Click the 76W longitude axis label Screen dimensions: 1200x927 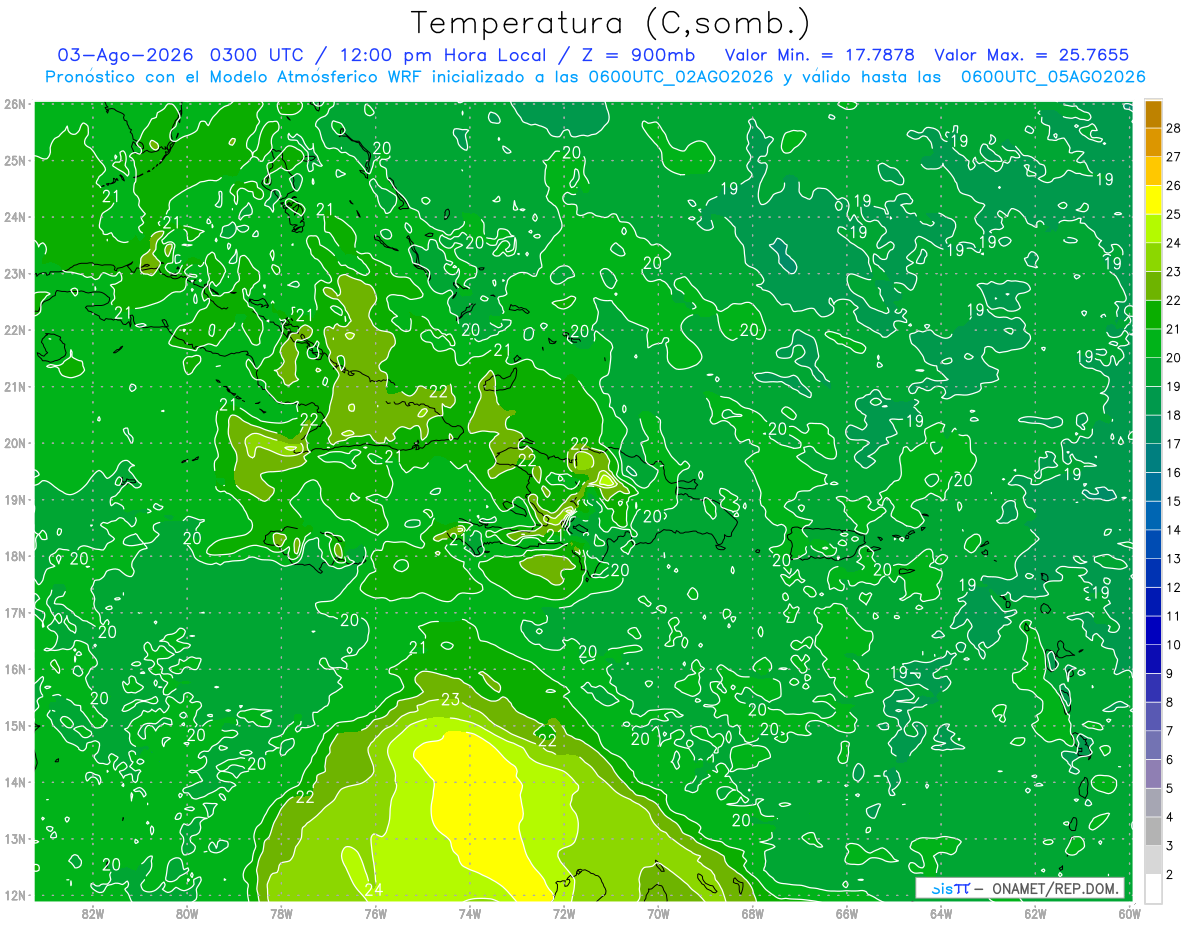point(375,913)
